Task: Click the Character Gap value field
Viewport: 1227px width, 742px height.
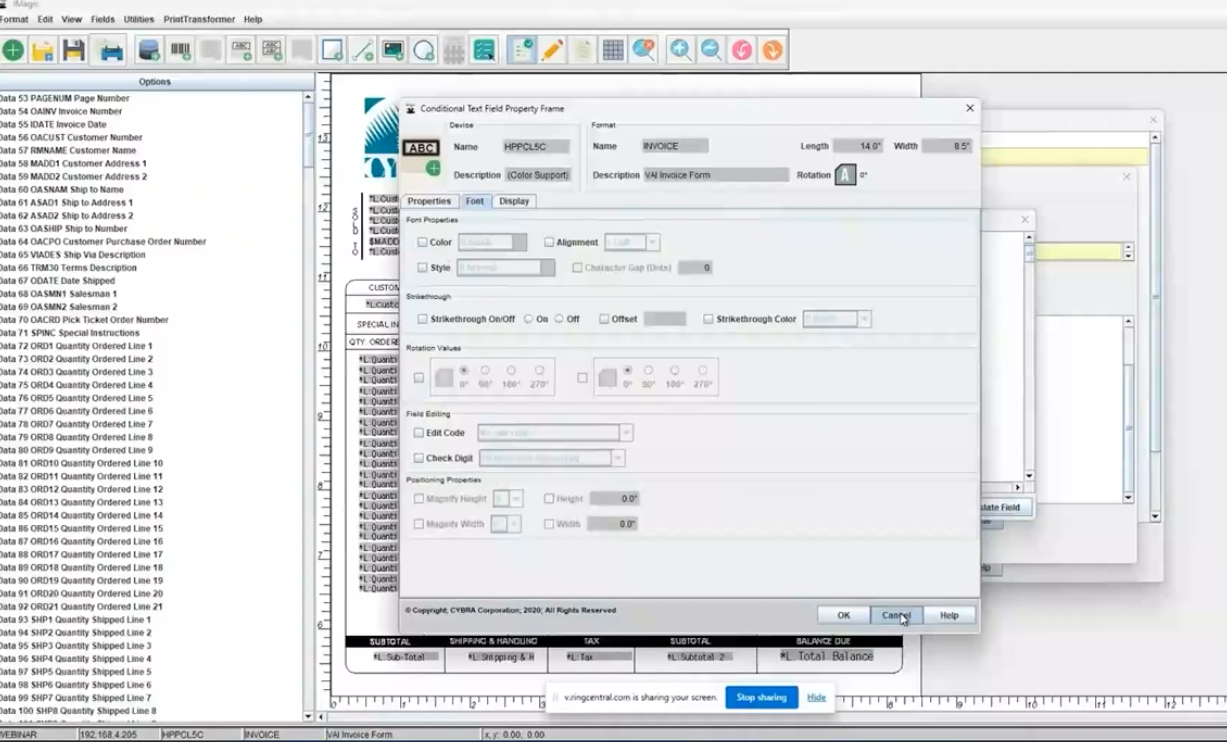Action: (695, 268)
